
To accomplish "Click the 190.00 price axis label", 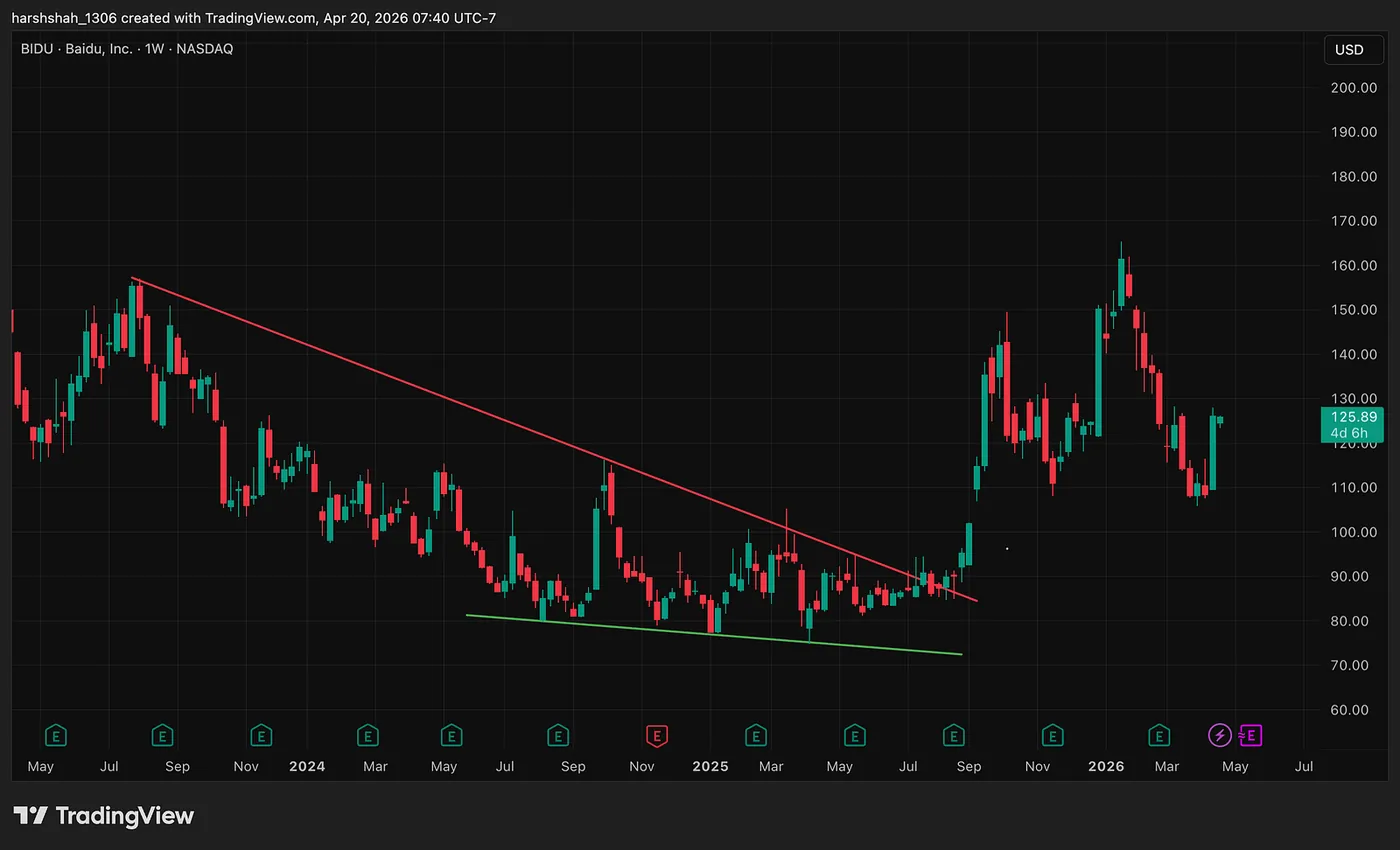I will tap(1353, 132).
